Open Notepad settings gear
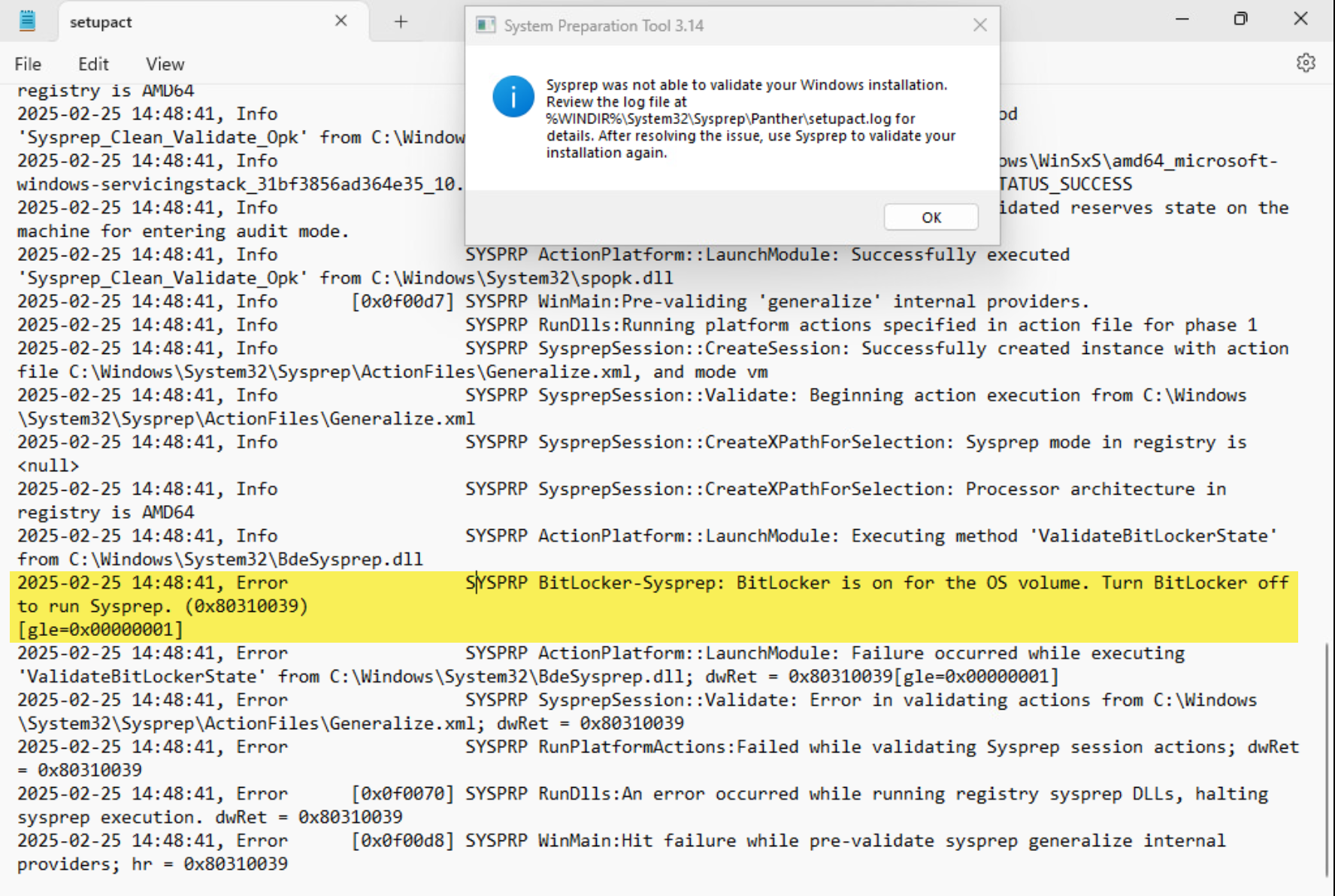Viewport: 1335px width, 896px height. pyautogui.click(x=1306, y=63)
